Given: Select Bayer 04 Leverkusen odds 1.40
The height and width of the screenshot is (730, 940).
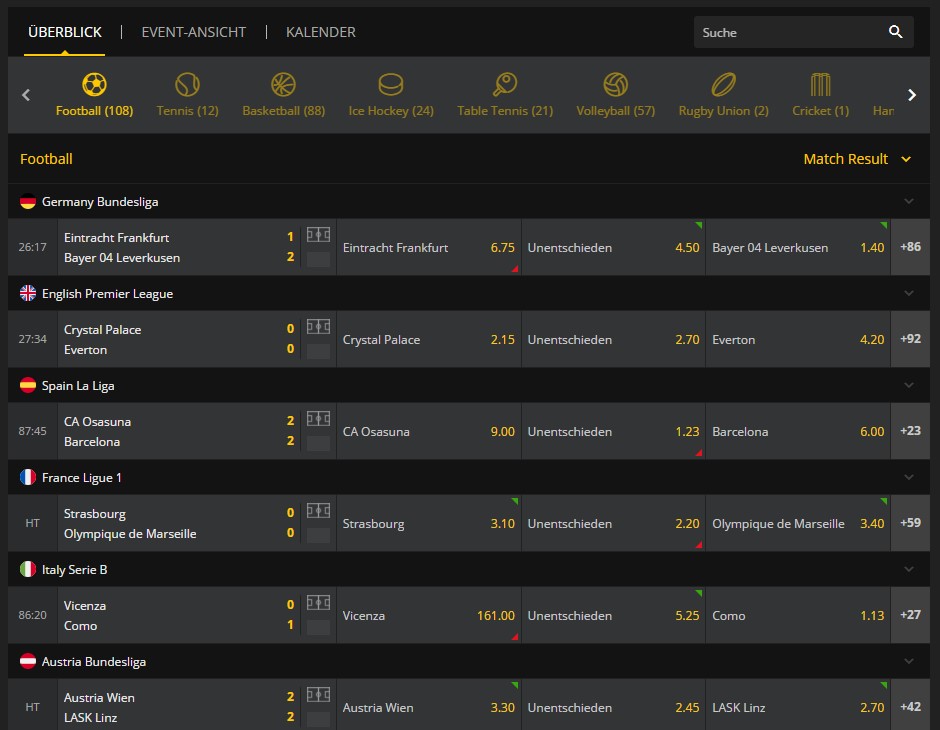Looking at the screenshot, I should click(798, 248).
